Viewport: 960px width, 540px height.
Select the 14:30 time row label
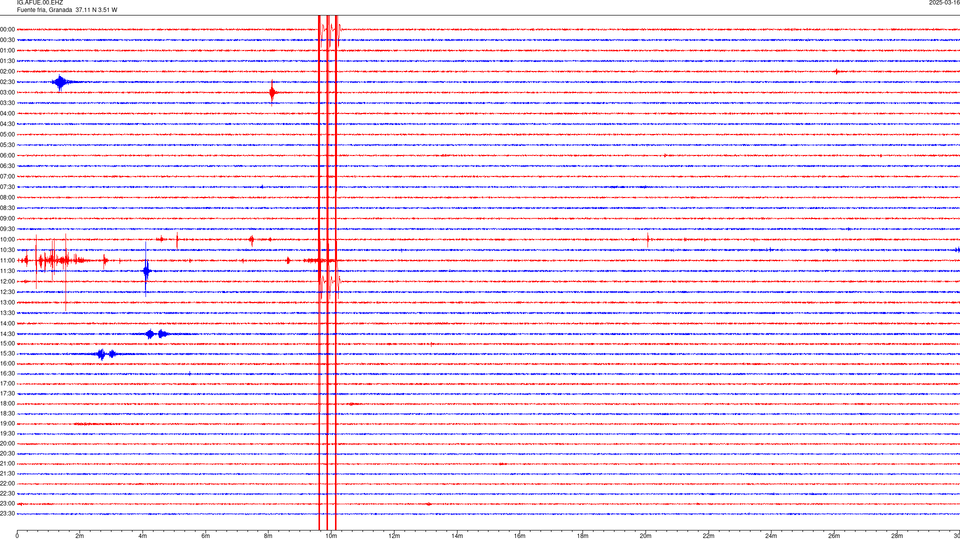(x=7, y=334)
